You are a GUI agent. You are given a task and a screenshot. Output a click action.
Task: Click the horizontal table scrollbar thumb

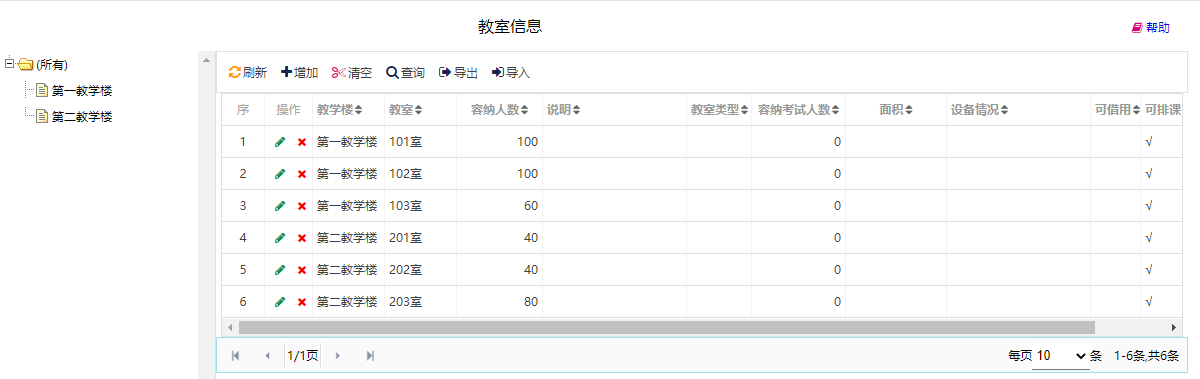667,327
